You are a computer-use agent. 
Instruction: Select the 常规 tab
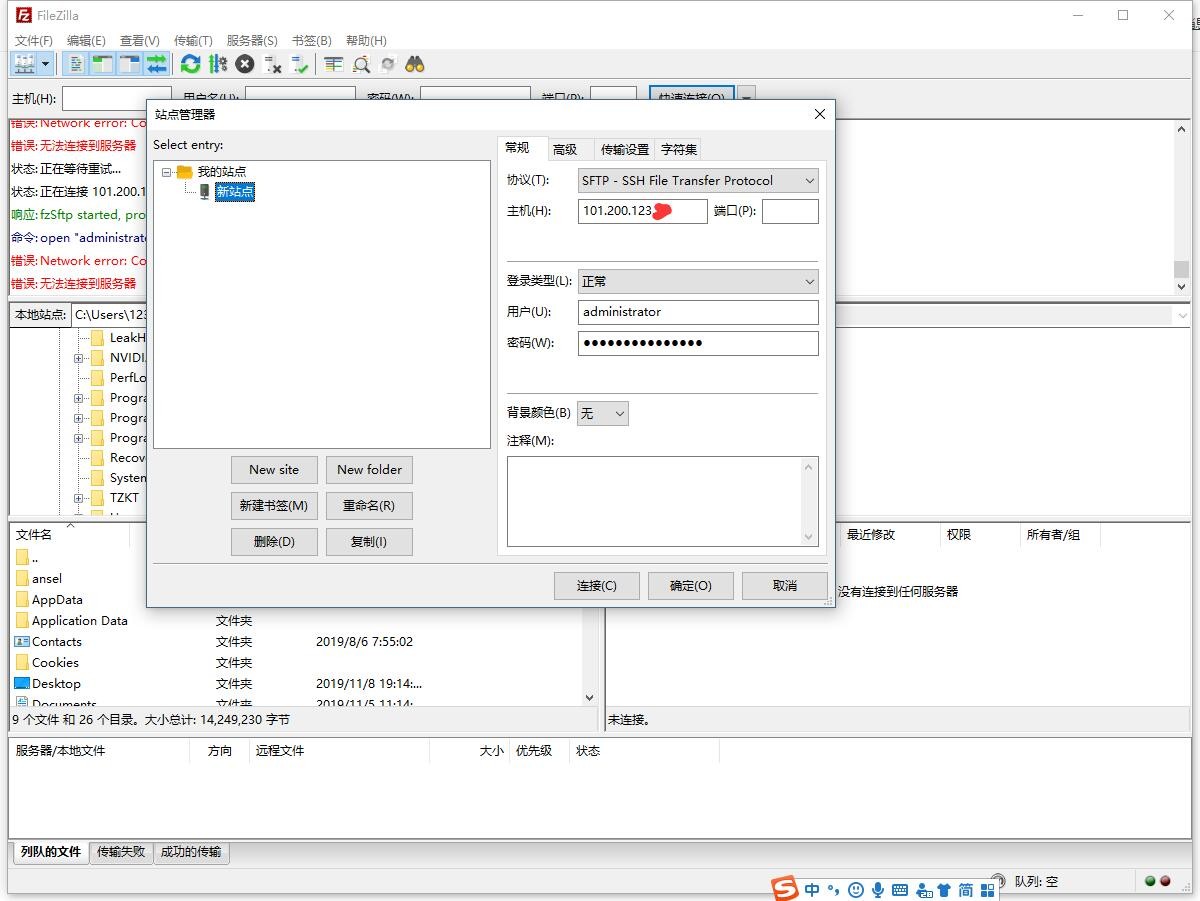point(517,148)
